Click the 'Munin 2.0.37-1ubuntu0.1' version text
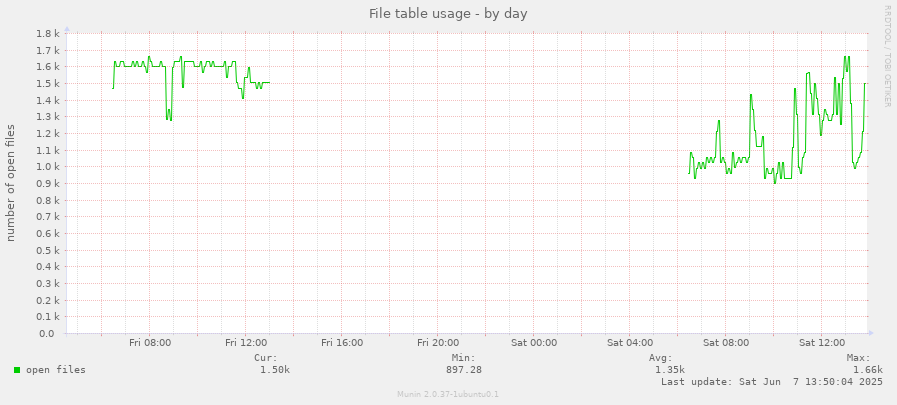The width and height of the screenshot is (897, 405). 448,394
